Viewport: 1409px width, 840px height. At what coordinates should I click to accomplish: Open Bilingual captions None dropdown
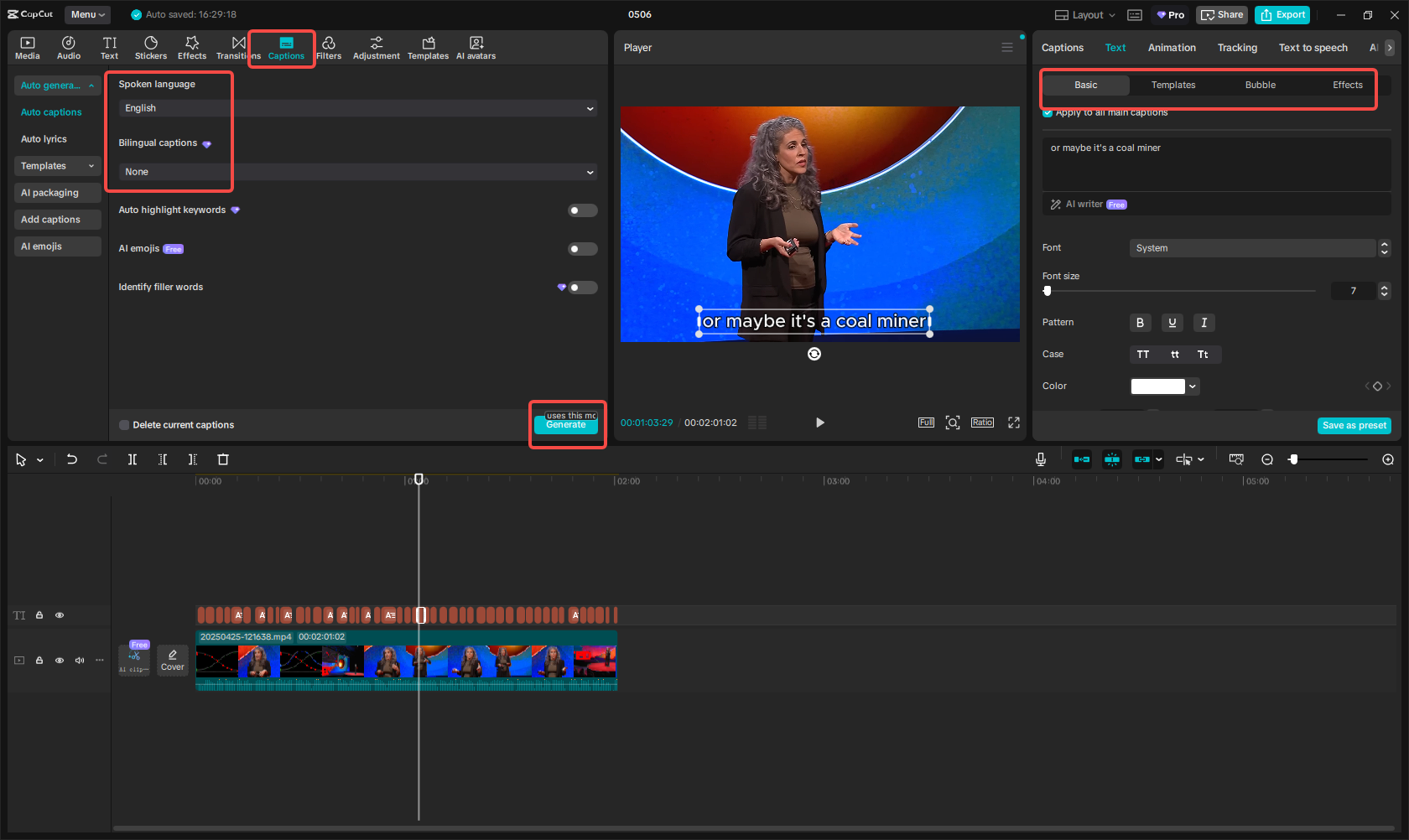click(357, 172)
